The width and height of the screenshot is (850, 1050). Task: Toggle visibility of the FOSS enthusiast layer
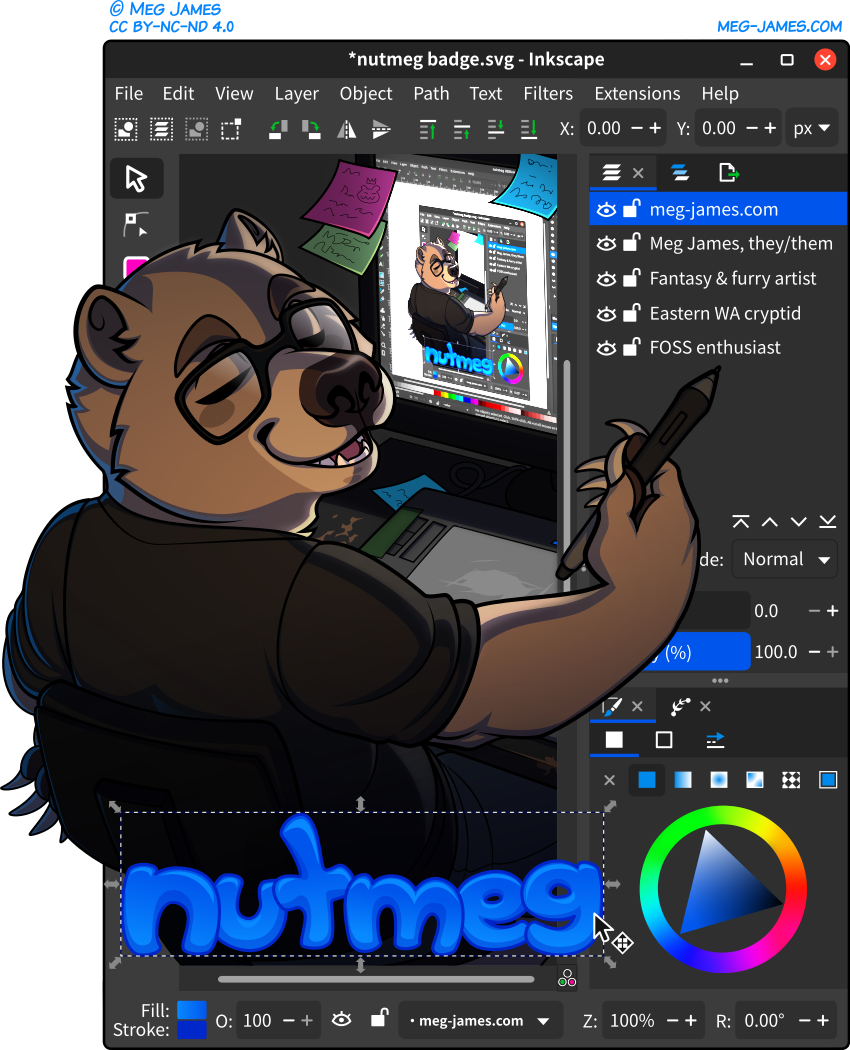(607, 347)
